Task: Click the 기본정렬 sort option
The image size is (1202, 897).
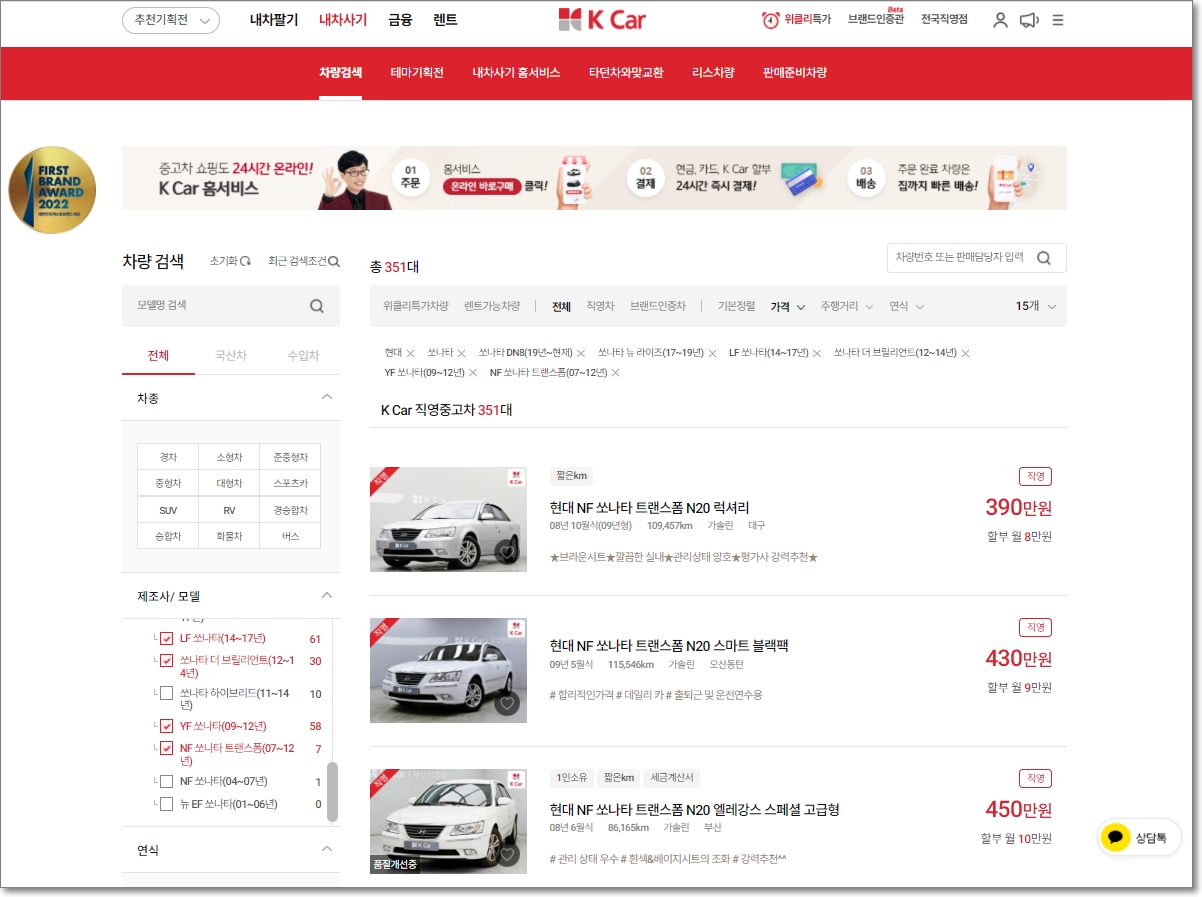Action: coord(737,306)
